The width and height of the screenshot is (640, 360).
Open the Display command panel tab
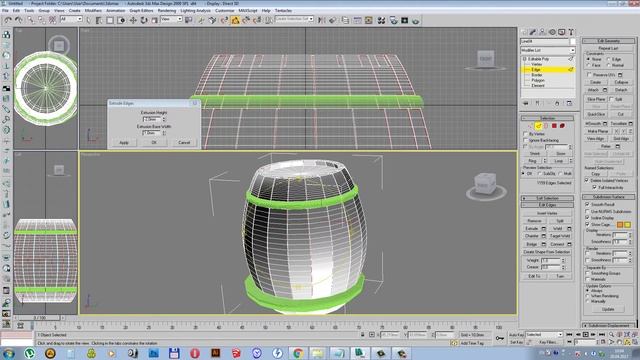pyautogui.click(x=562, y=32)
